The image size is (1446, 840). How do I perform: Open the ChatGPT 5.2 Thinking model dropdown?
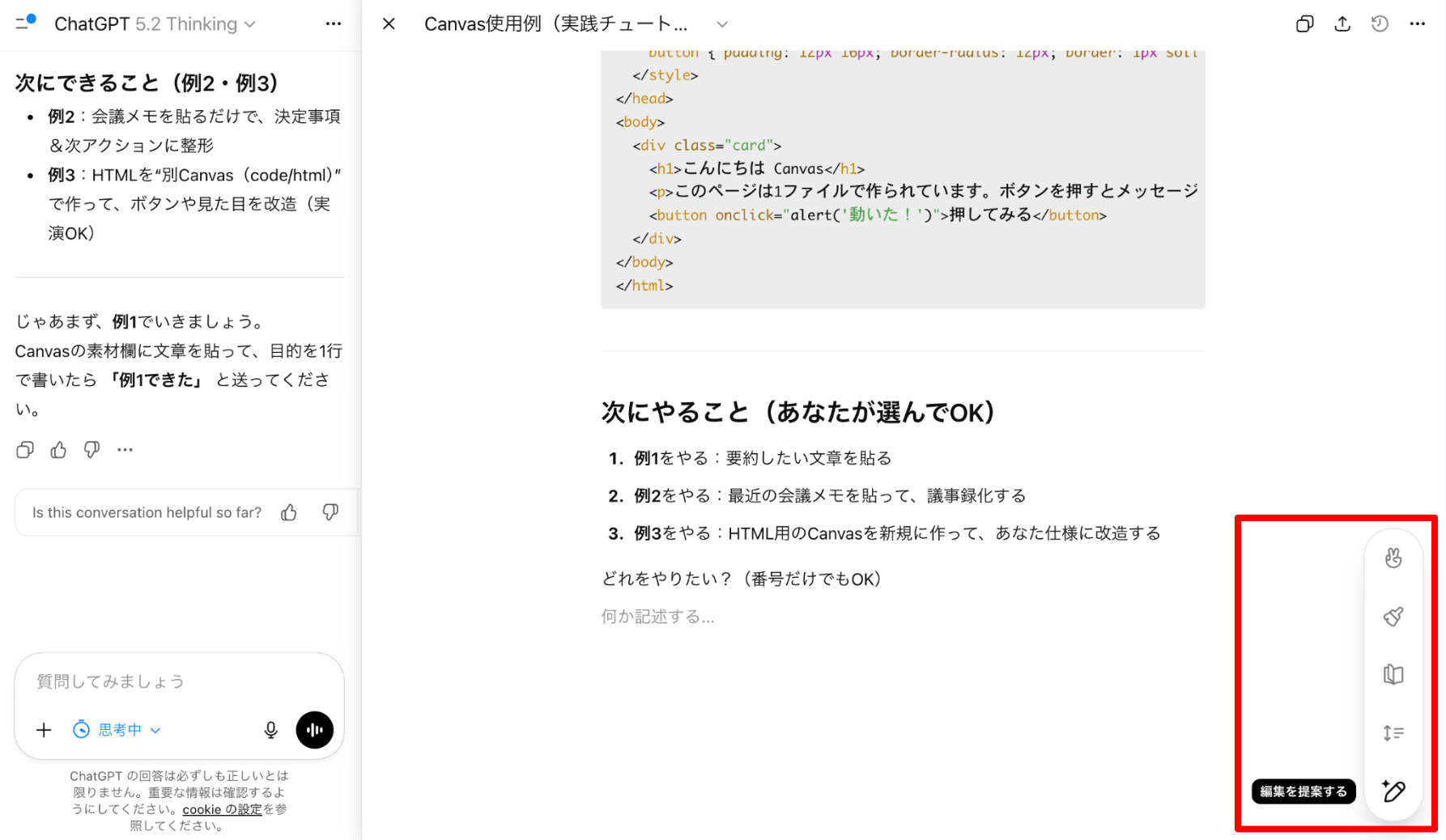click(155, 24)
